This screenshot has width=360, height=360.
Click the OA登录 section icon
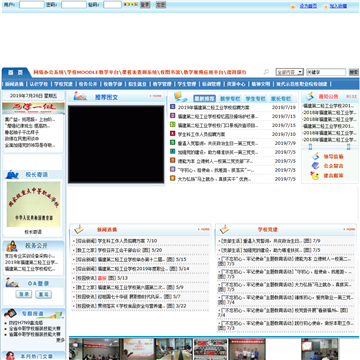(12, 283)
